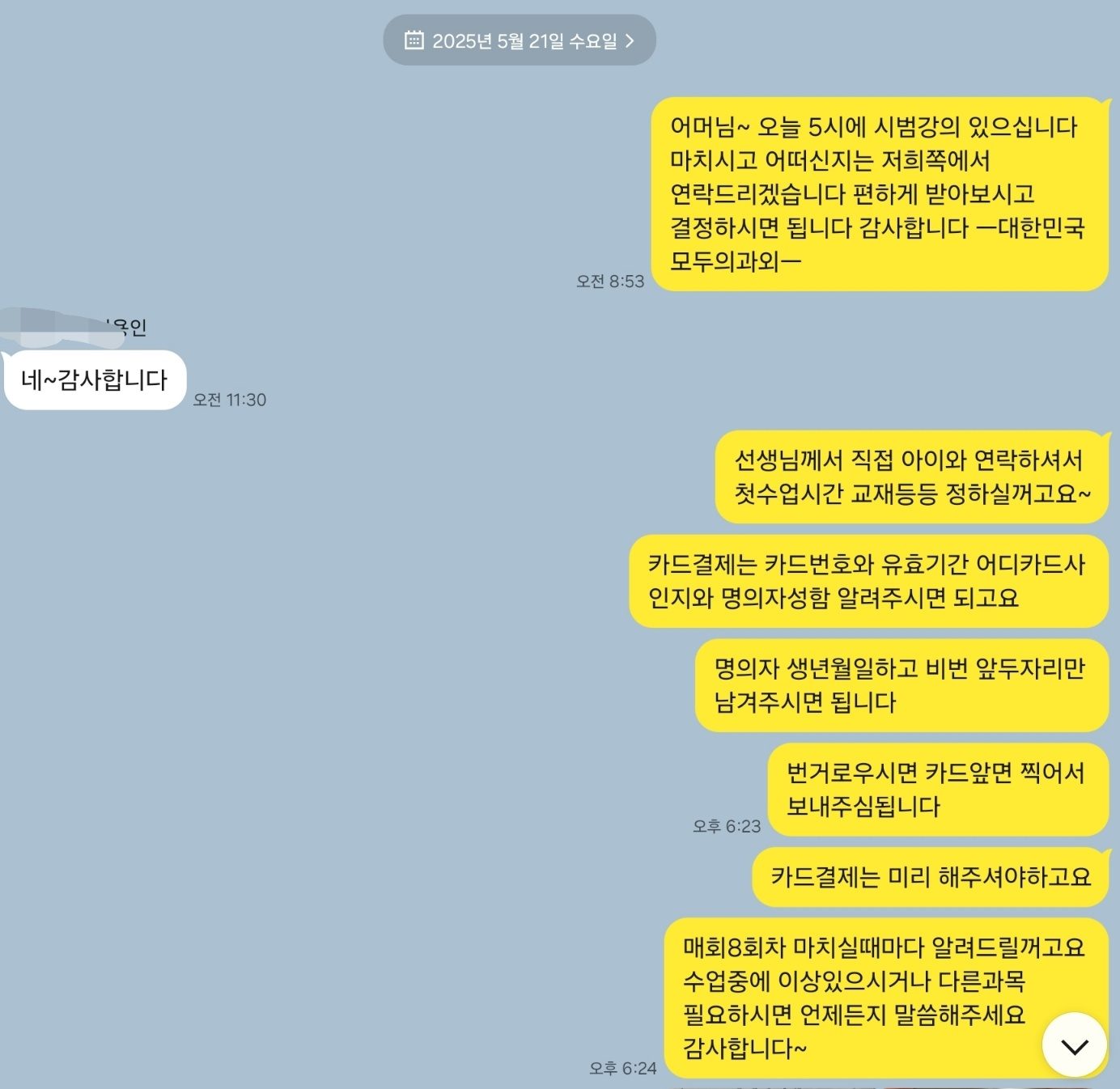The height and width of the screenshot is (1089, 1120).
Task: Select the message starting 어머님~ 오늘 5시에
Action: point(880,194)
